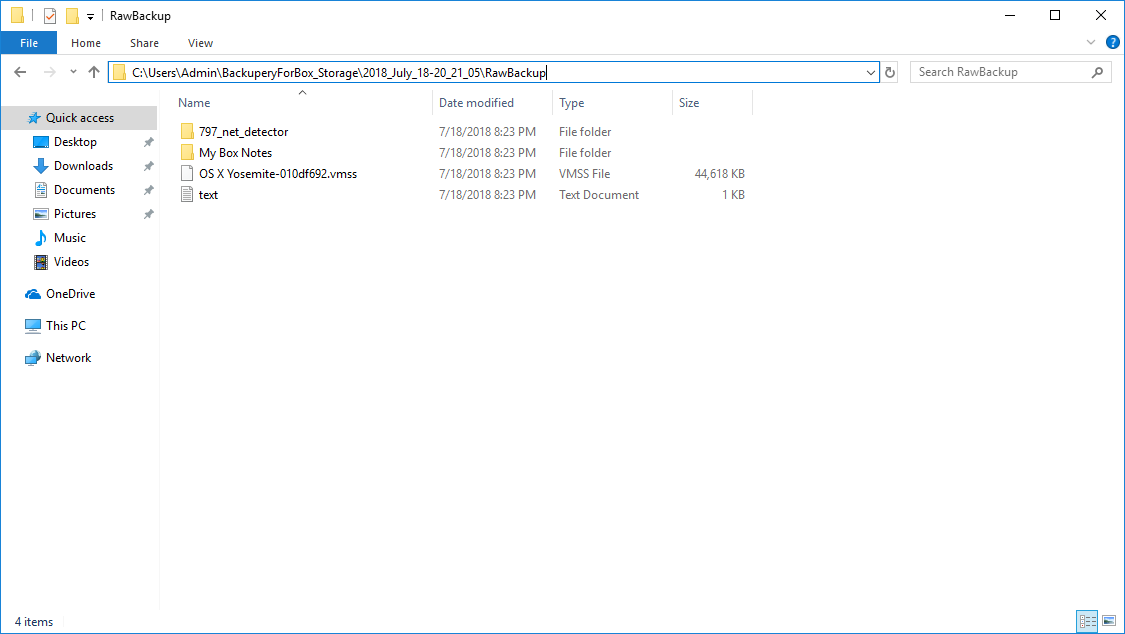This screenshot has height=634, width=1125.
Task: Open Downloads in the navigation pane
Action: (x=83, y=166)
